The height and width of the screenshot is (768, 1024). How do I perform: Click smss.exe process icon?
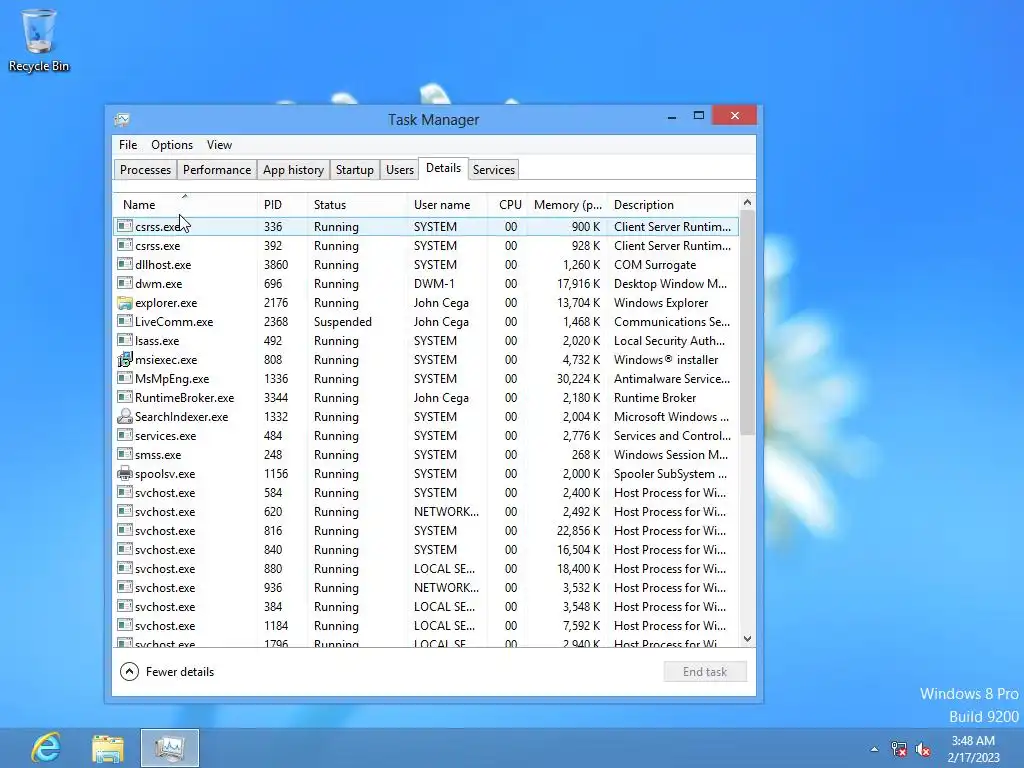[x=125, y=454]
